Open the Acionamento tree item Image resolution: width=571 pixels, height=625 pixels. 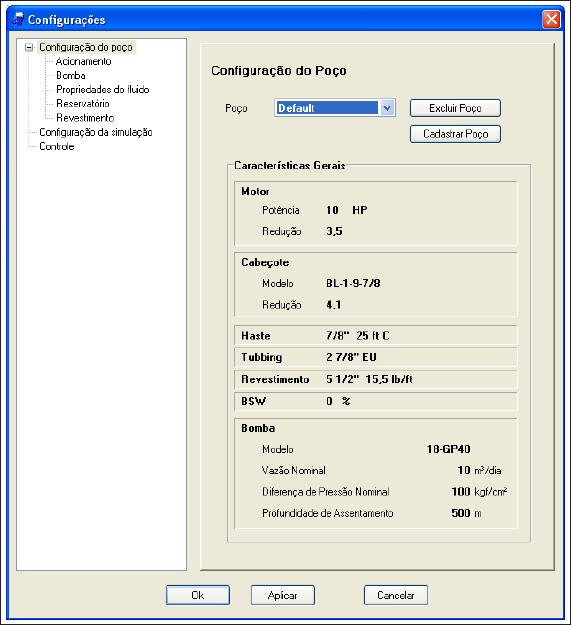point(83,61)
